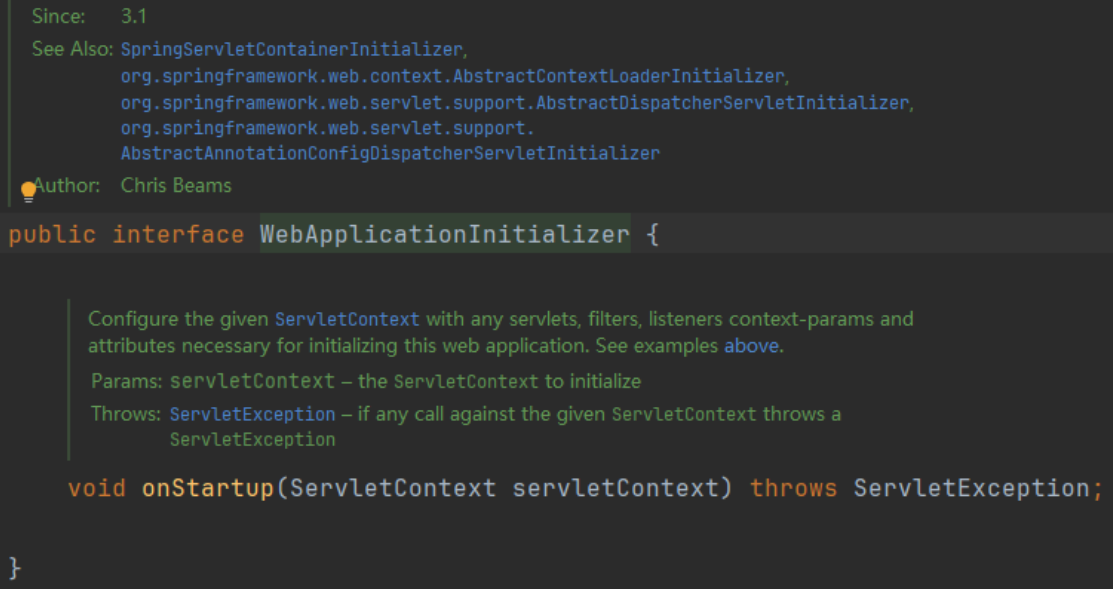Click ServletException in the method signature

pos(971,488)
